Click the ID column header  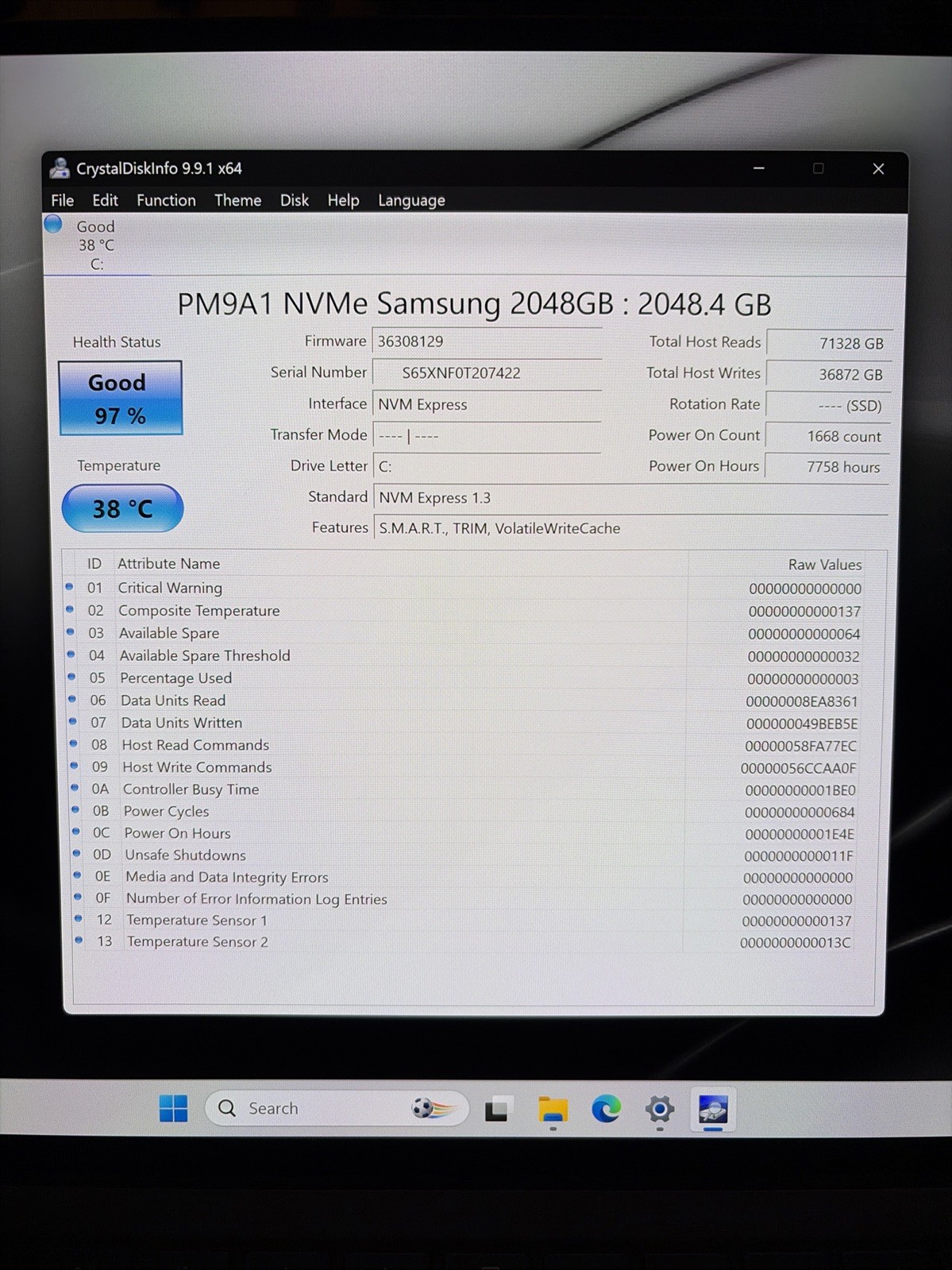94,563
